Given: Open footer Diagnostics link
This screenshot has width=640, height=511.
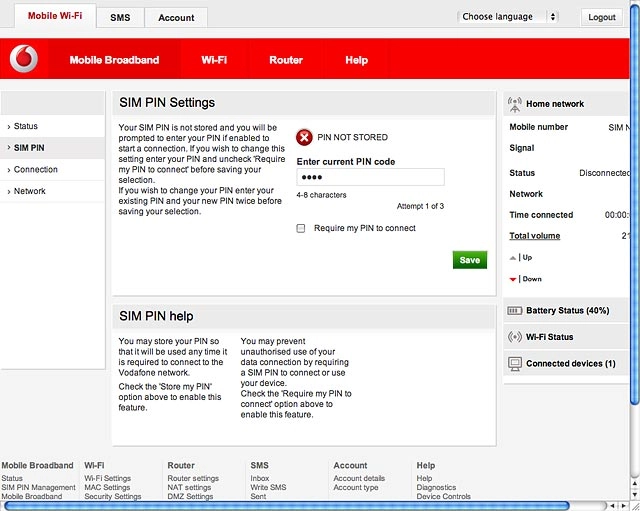Looking at the screenshot, I should tap(436, 487).
